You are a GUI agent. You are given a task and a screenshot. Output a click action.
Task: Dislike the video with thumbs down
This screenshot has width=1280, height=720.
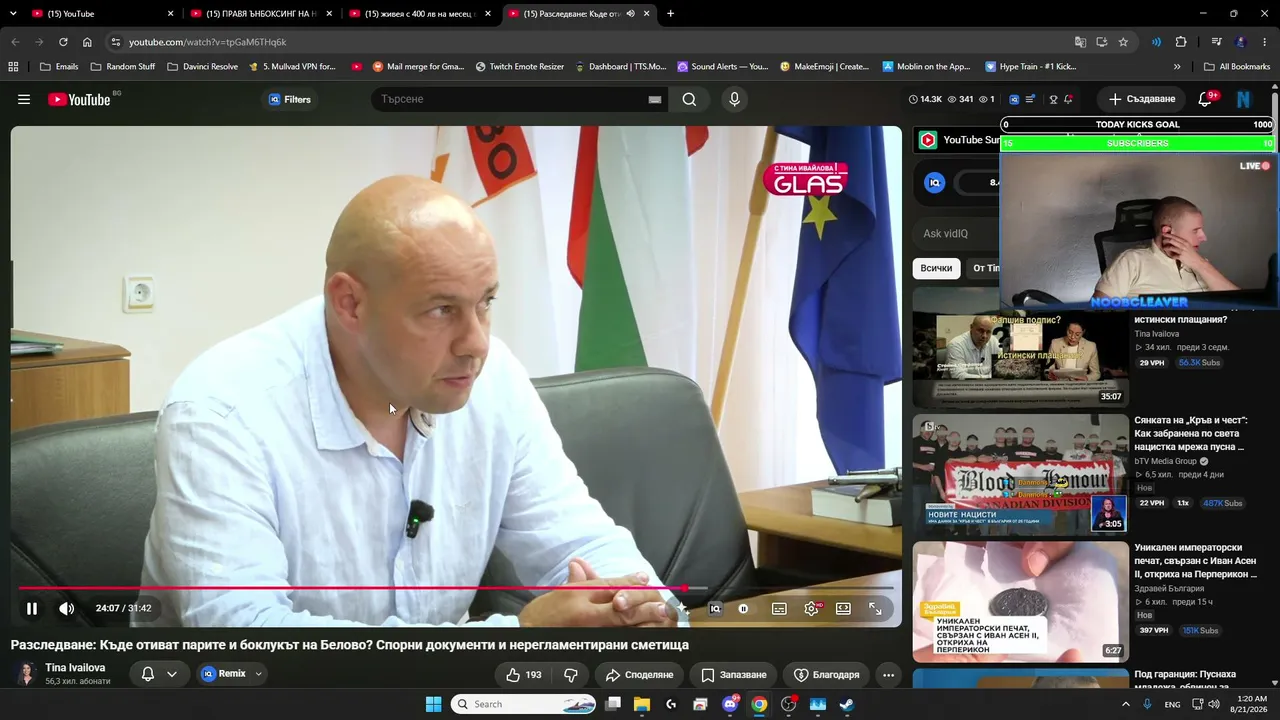point(571,675)
